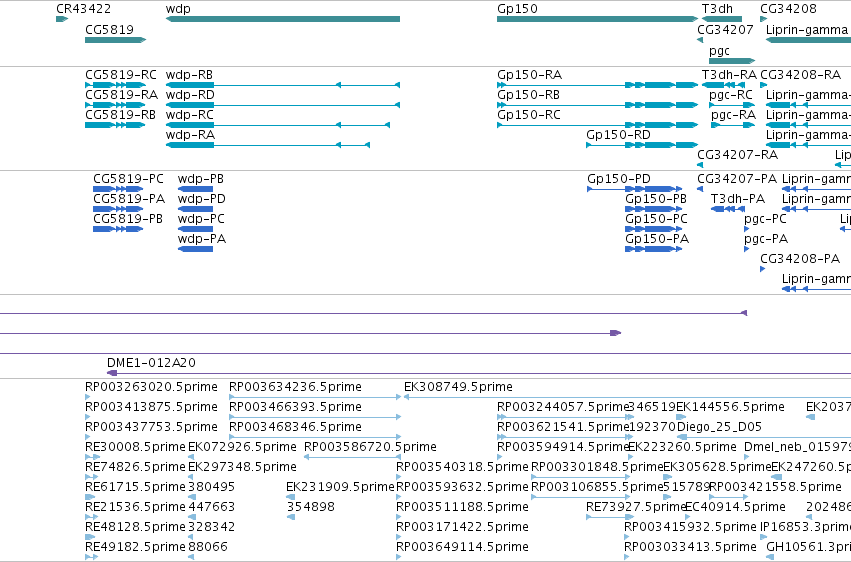851x562 pixels.
Task: Click the DME1-012A20 clone feature
Action: click(x=479, y=373)
